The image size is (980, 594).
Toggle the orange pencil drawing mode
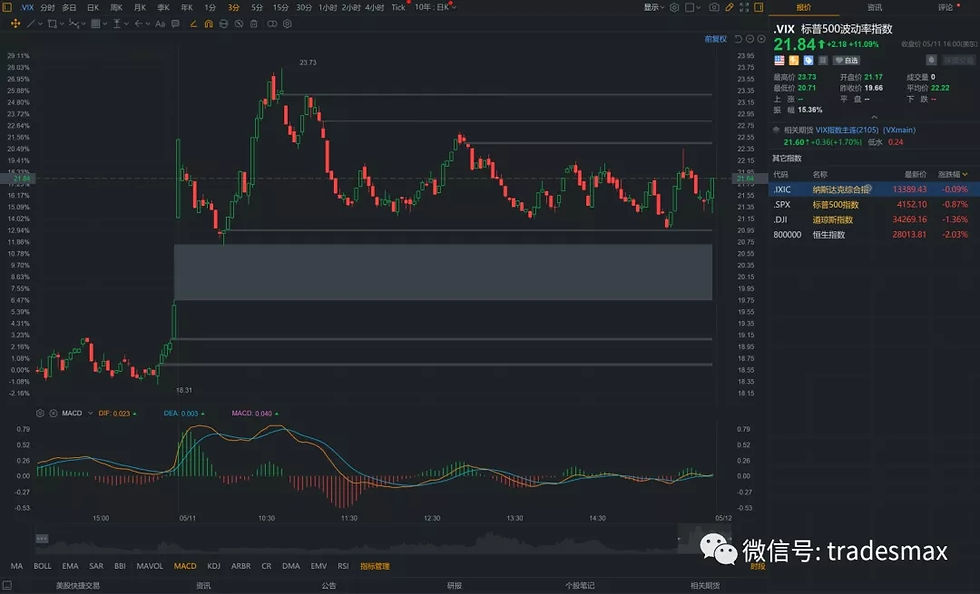(729, 8)
